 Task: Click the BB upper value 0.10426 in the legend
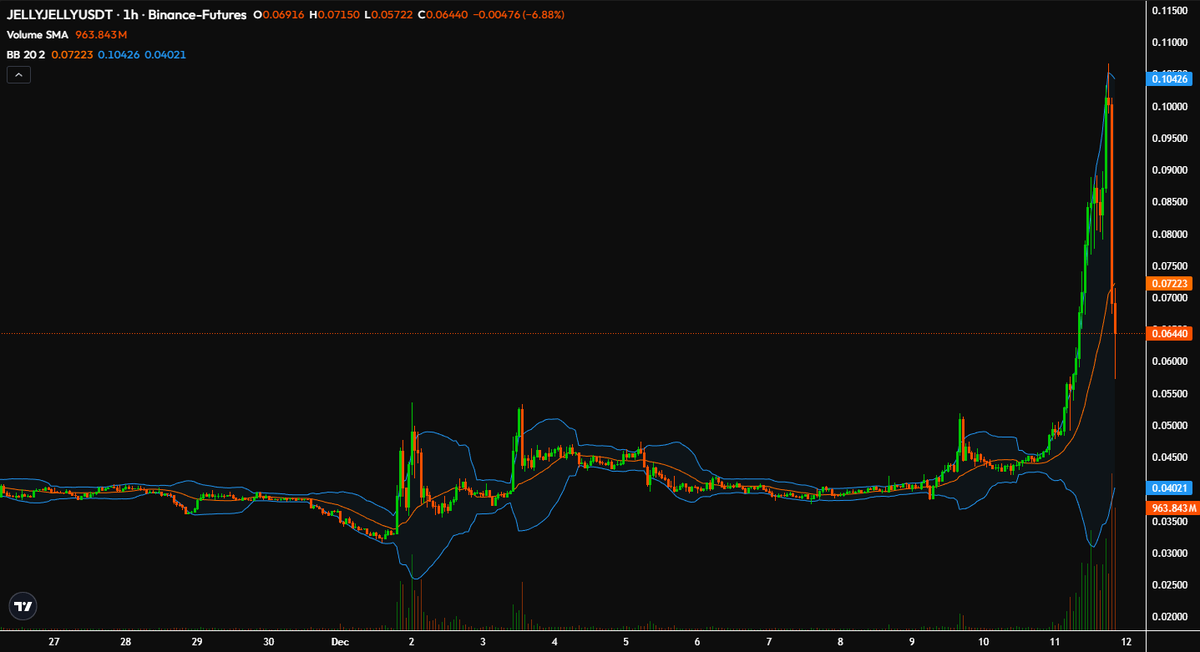click(119, 54)
